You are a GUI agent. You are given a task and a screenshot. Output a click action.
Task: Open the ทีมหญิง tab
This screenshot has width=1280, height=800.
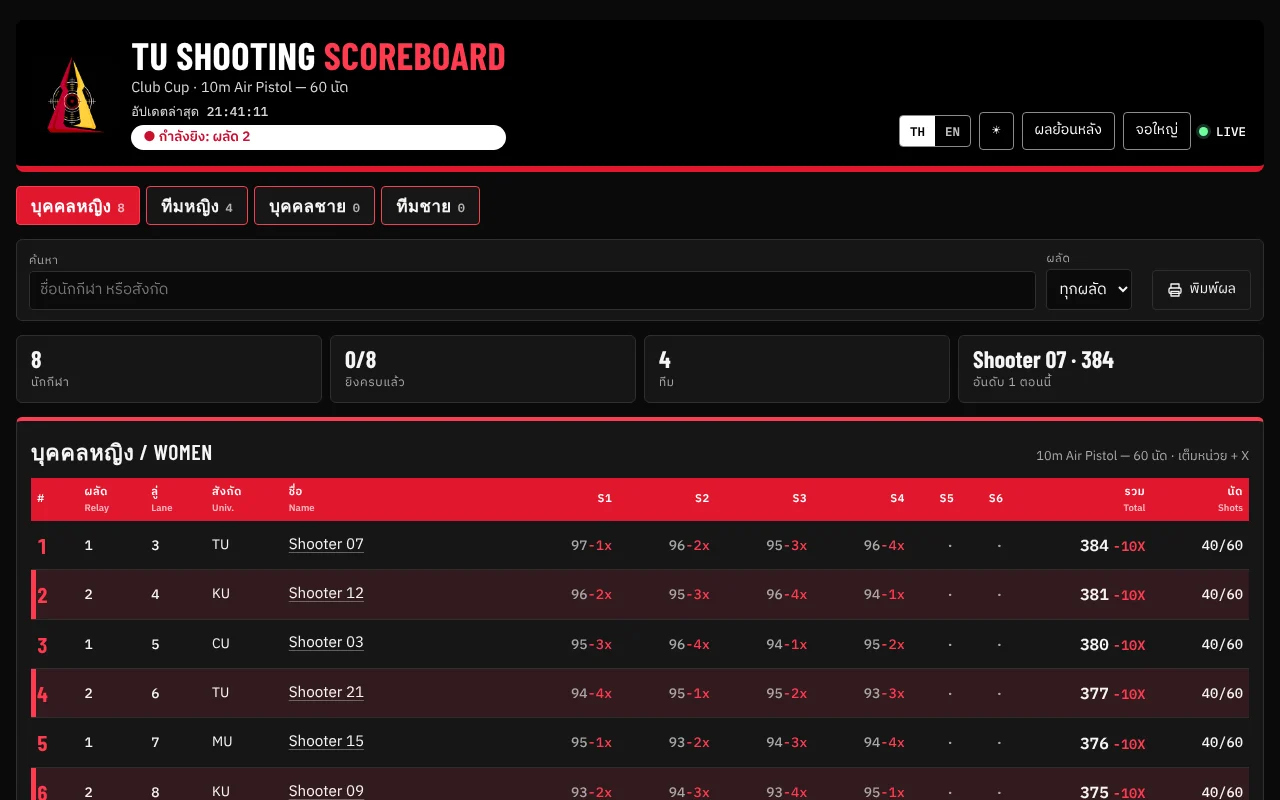point(197,206)
